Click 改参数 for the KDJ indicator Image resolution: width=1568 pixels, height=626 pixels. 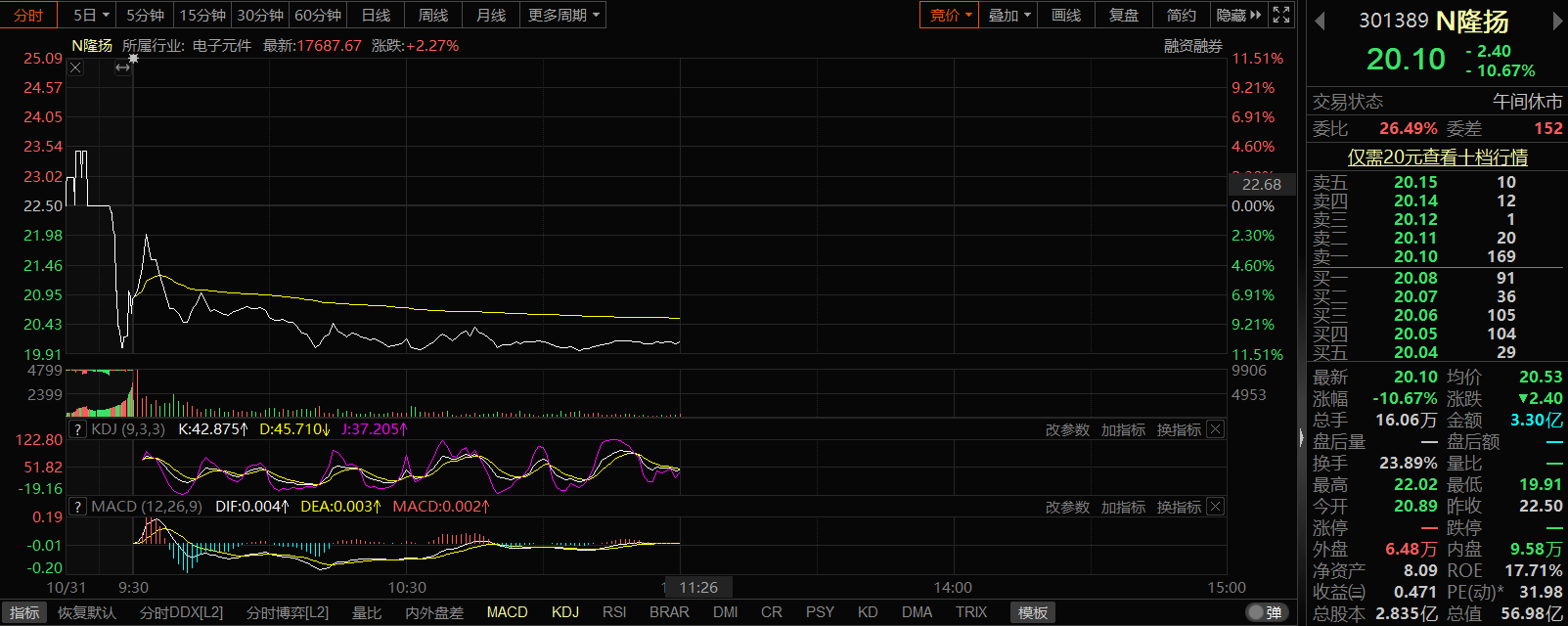1067,429
